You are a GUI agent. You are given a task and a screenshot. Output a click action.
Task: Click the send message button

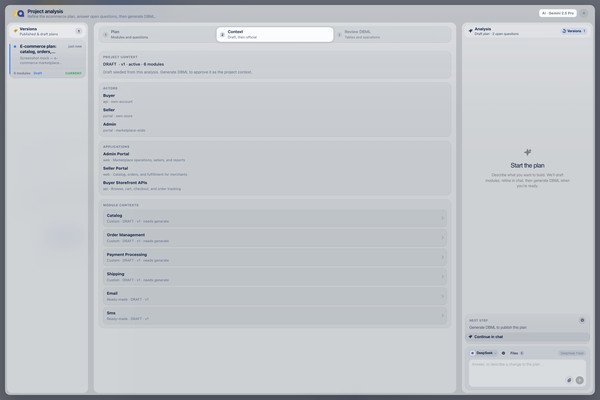pyautogui.click(x=579, y=380)
